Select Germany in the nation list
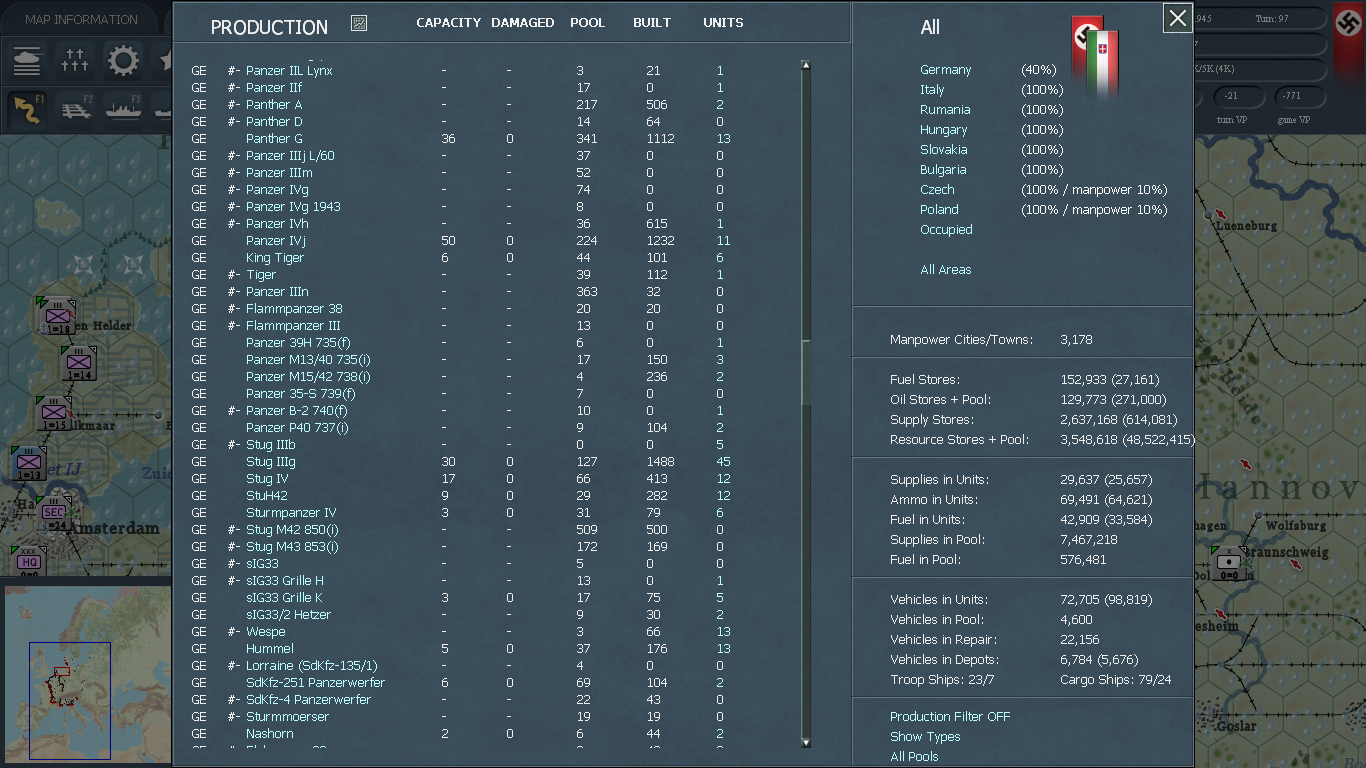Image resolution: width=1366 pixels, height=768 pixels. tap(946, 70)
